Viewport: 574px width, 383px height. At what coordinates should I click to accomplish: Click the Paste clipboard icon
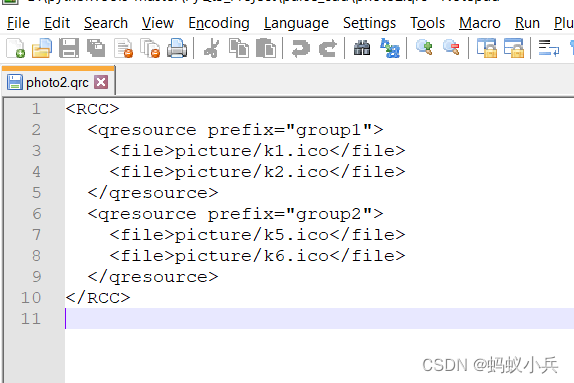tap(266, 48)
